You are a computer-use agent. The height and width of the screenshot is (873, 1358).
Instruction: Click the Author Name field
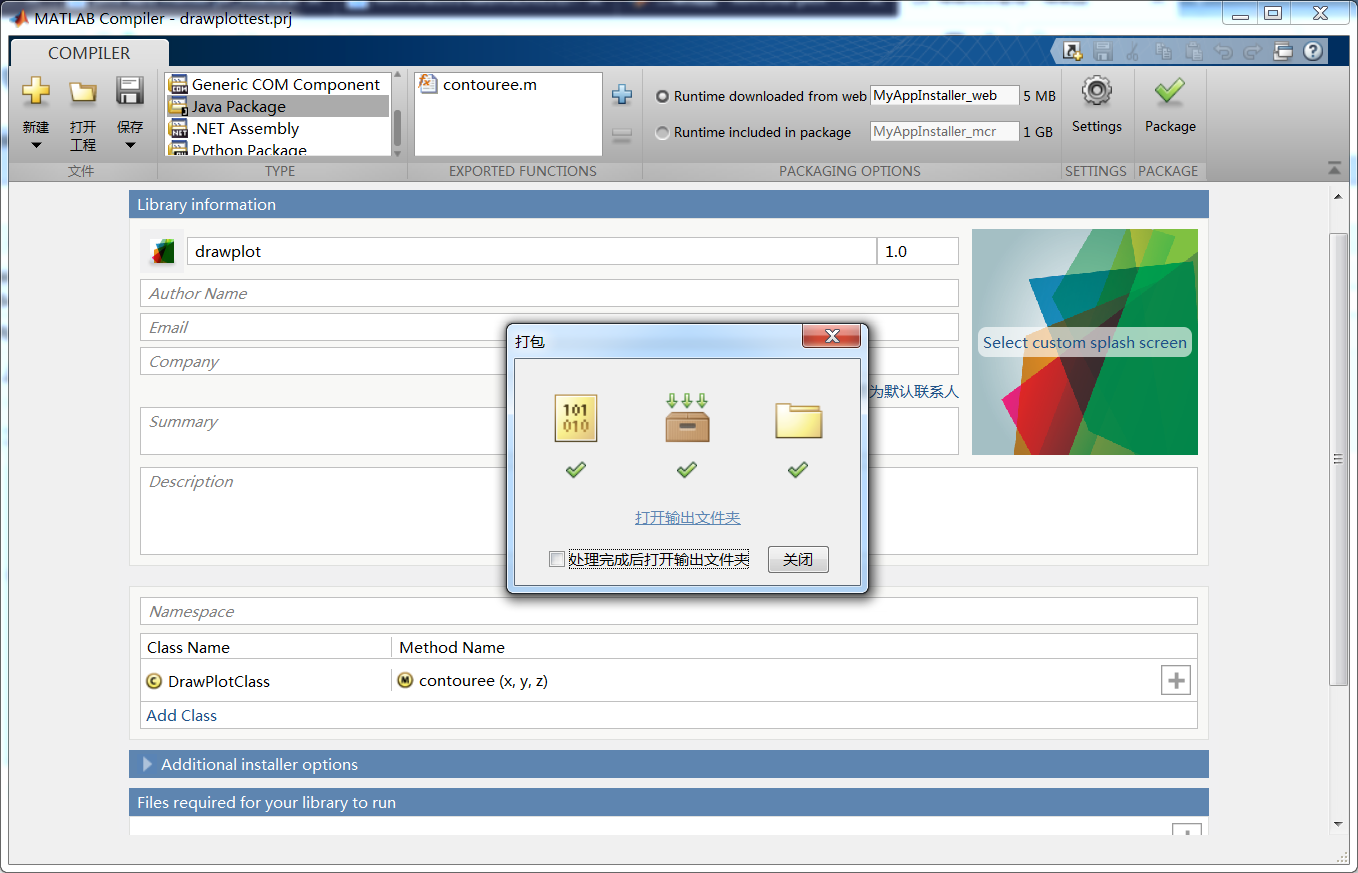point(549,293)
